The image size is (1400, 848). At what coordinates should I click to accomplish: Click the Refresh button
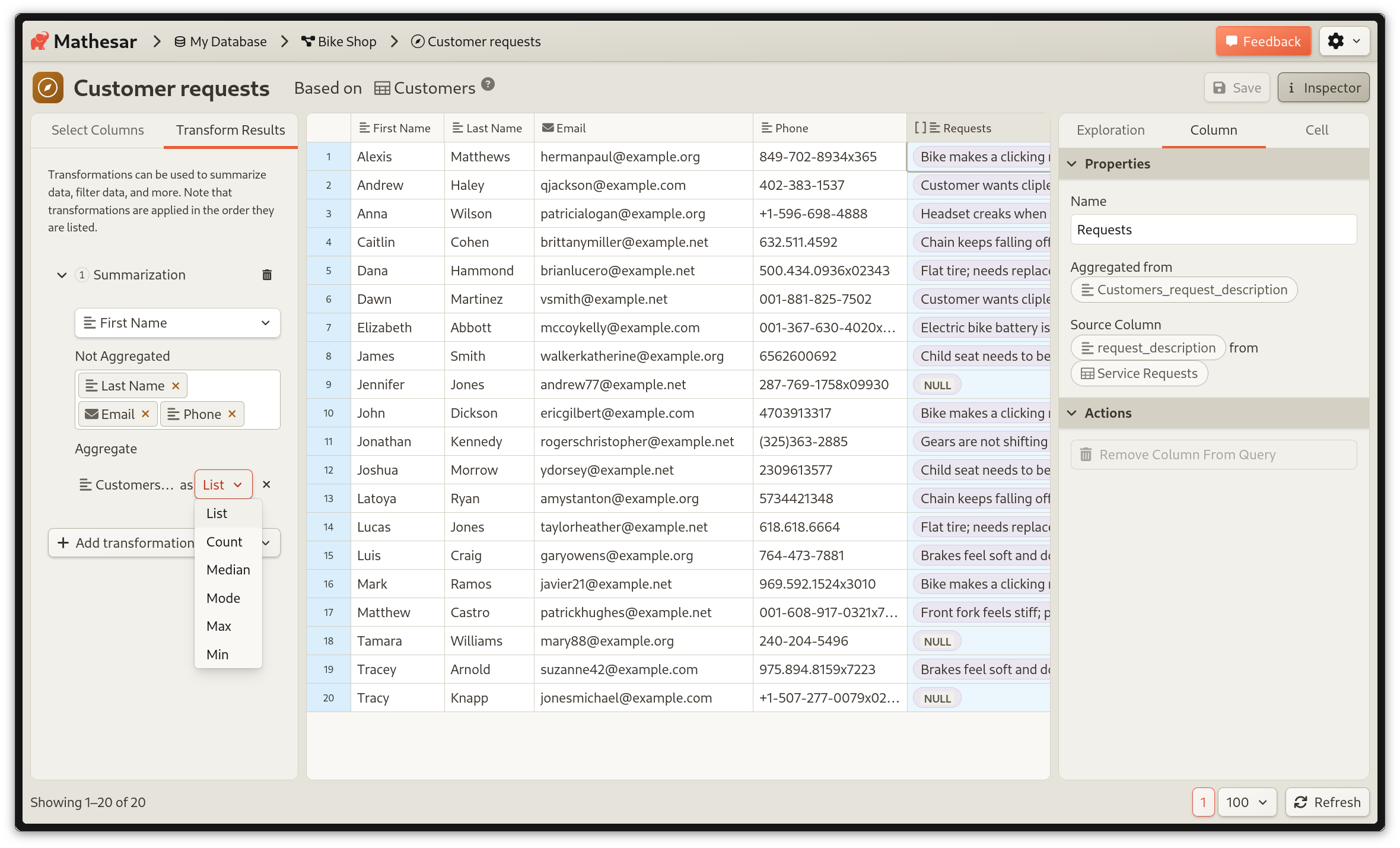[x=1327, y=802]
